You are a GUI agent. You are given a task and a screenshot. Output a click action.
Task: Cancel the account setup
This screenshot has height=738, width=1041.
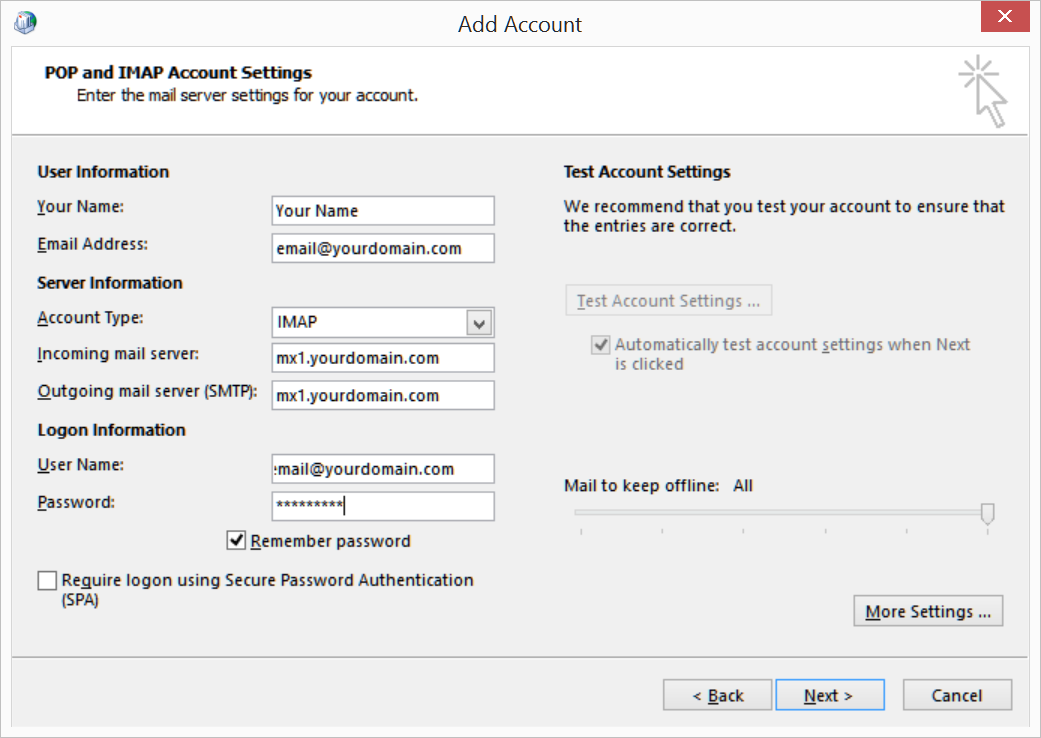957,695
